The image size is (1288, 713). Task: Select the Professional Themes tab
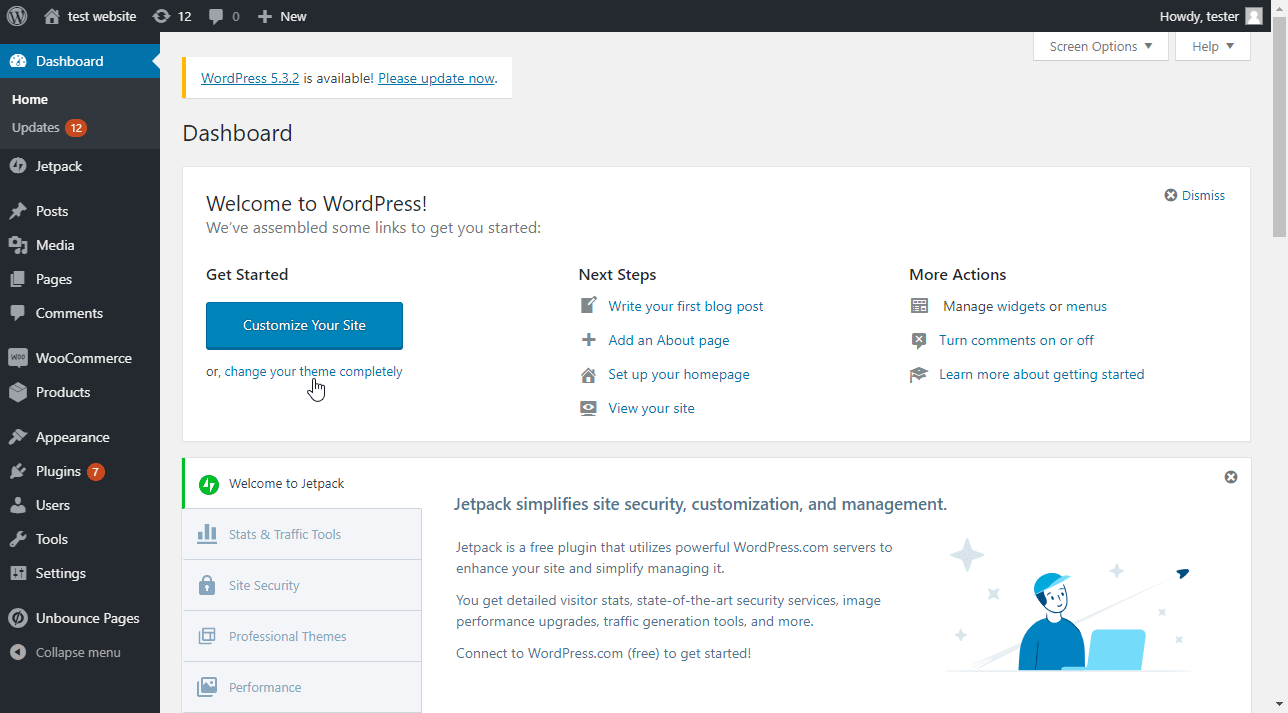coord(302,636)
